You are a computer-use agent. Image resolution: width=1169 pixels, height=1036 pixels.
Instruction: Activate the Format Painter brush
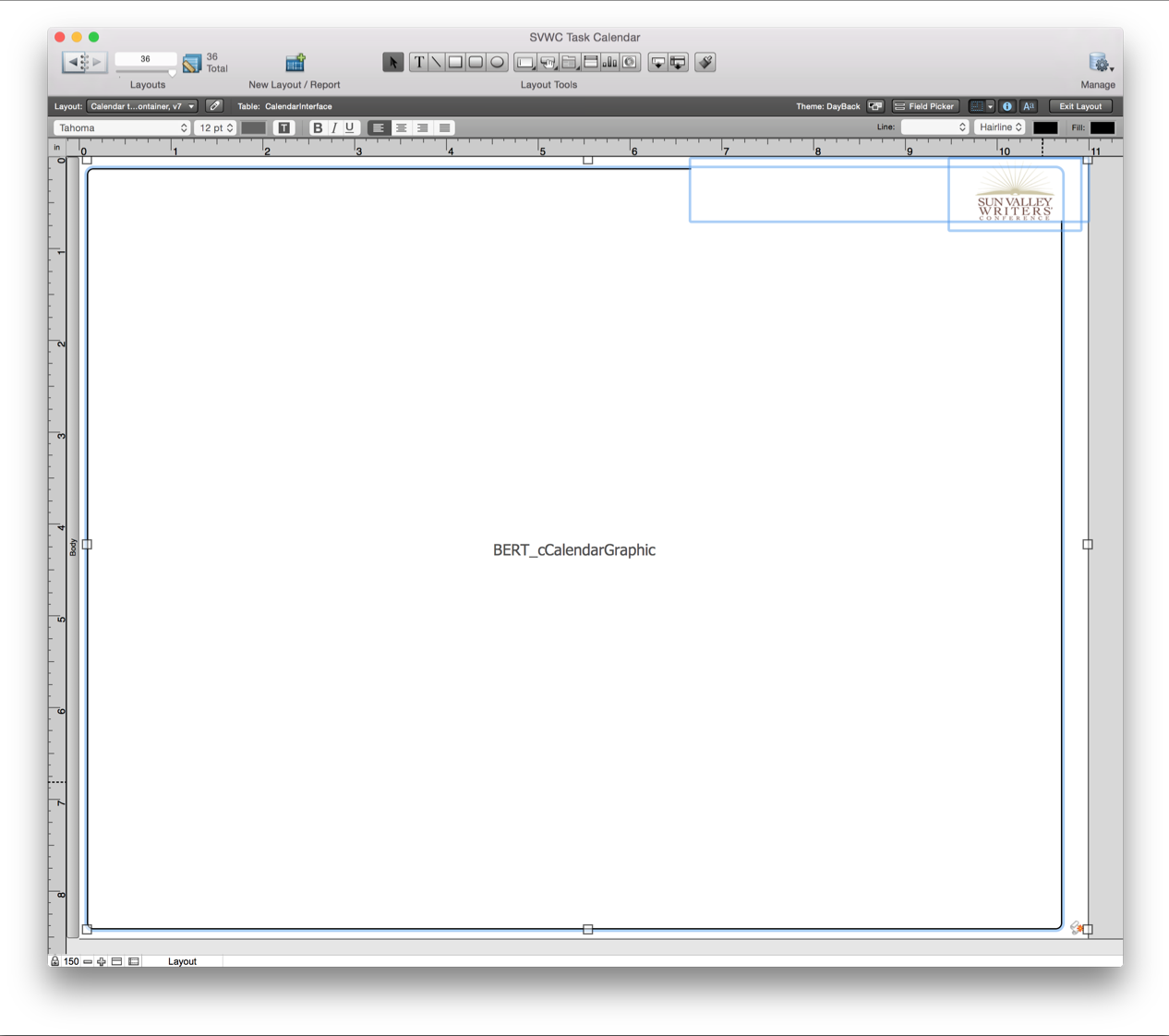click(705, 63)
